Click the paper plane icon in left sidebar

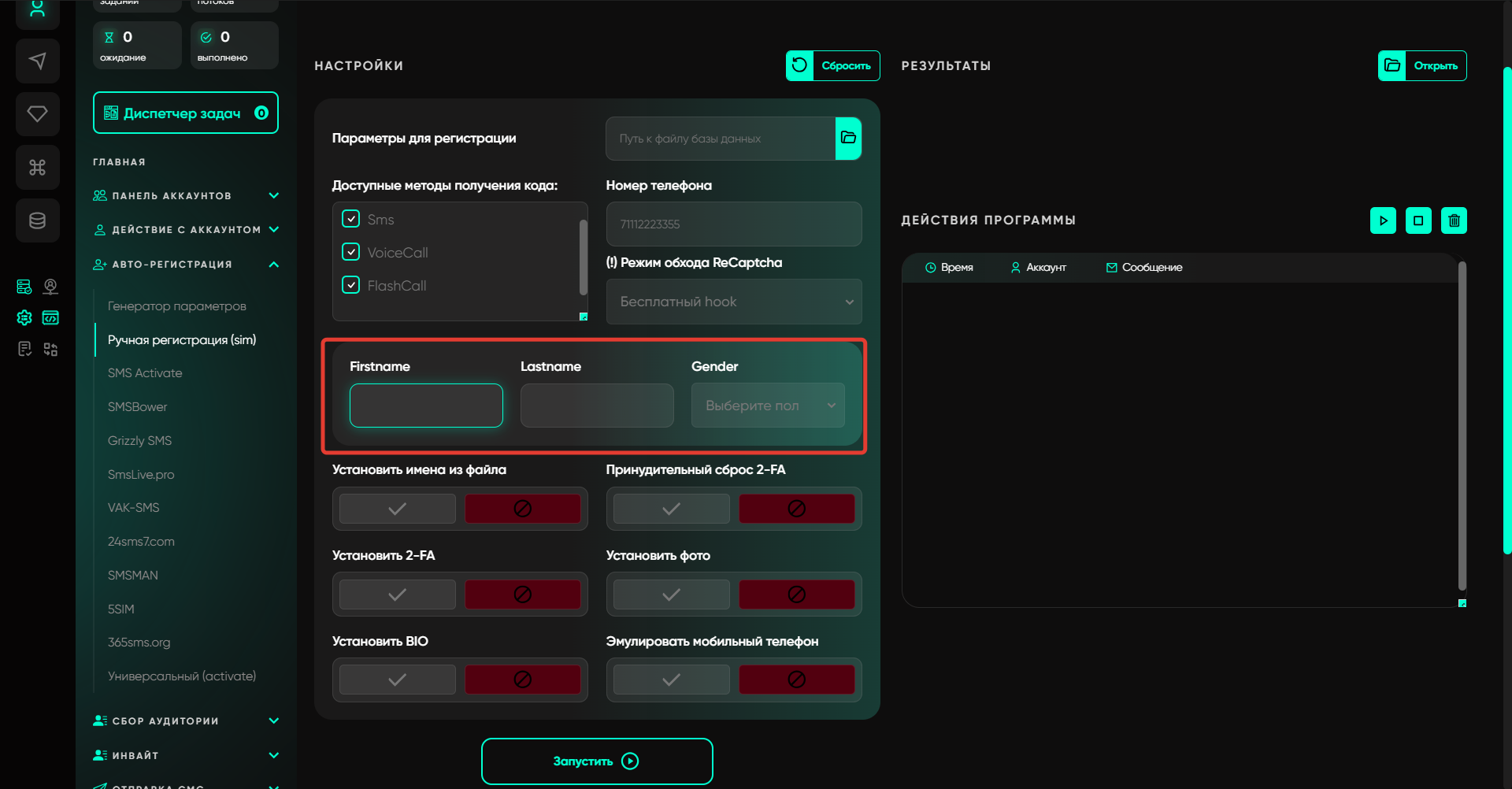pos(37,61)
